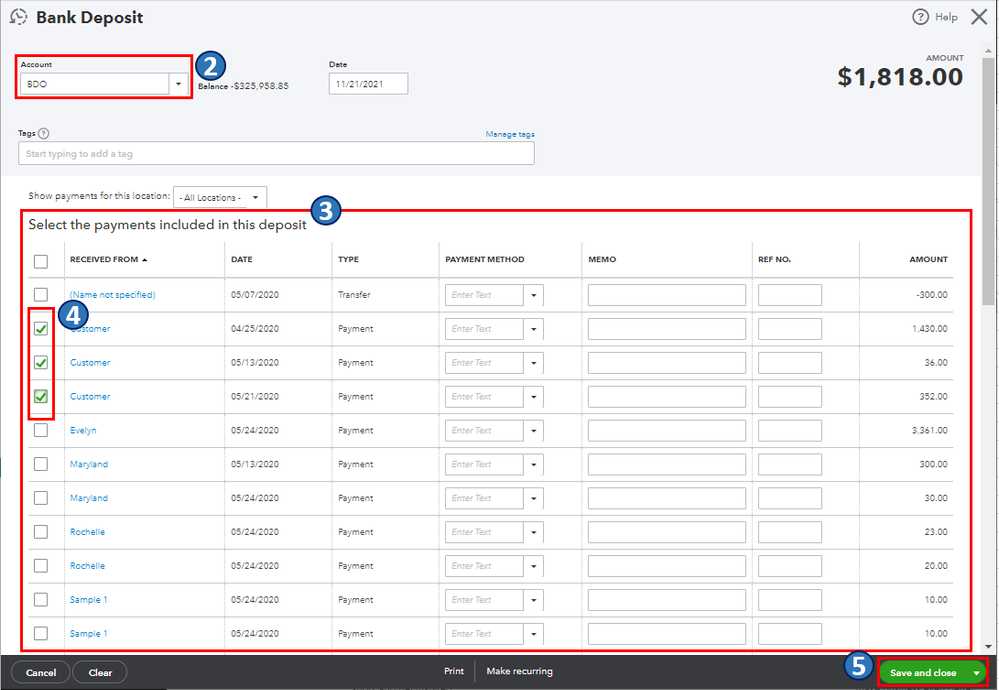Open the (Name not specified) link
Screen dimensions: 999x690
113,294
